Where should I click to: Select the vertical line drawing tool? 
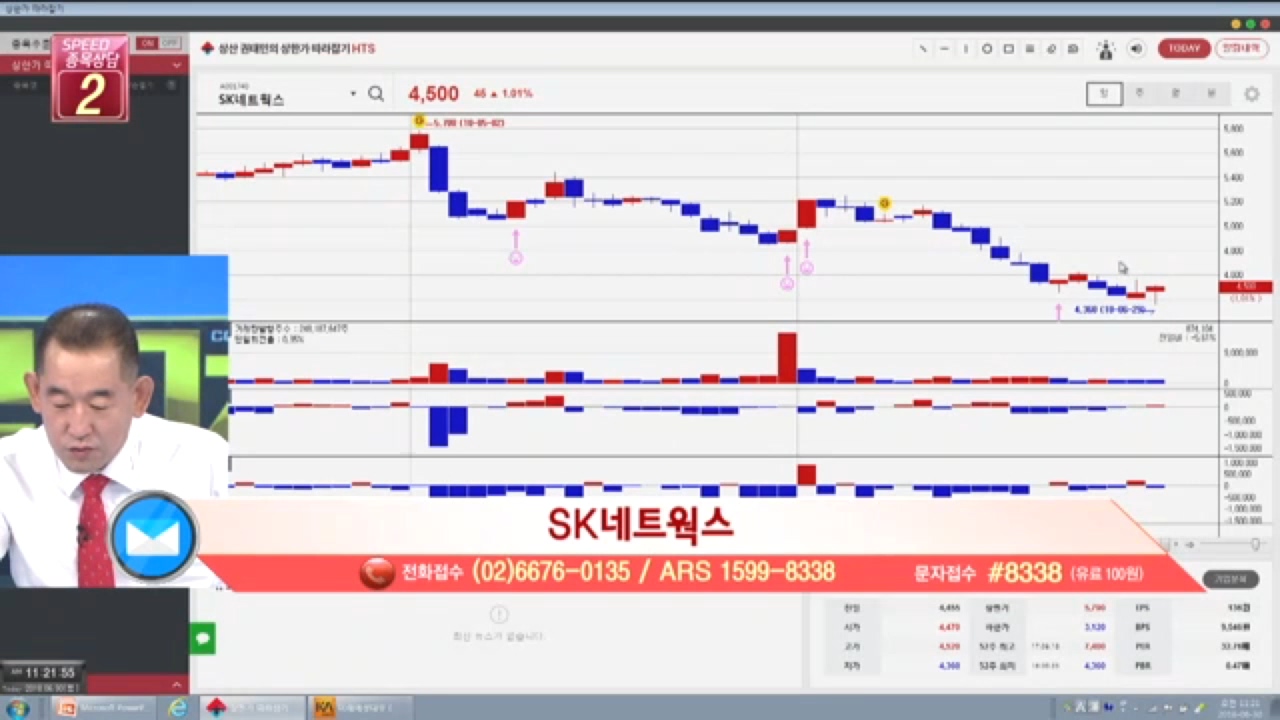[966, 49]
